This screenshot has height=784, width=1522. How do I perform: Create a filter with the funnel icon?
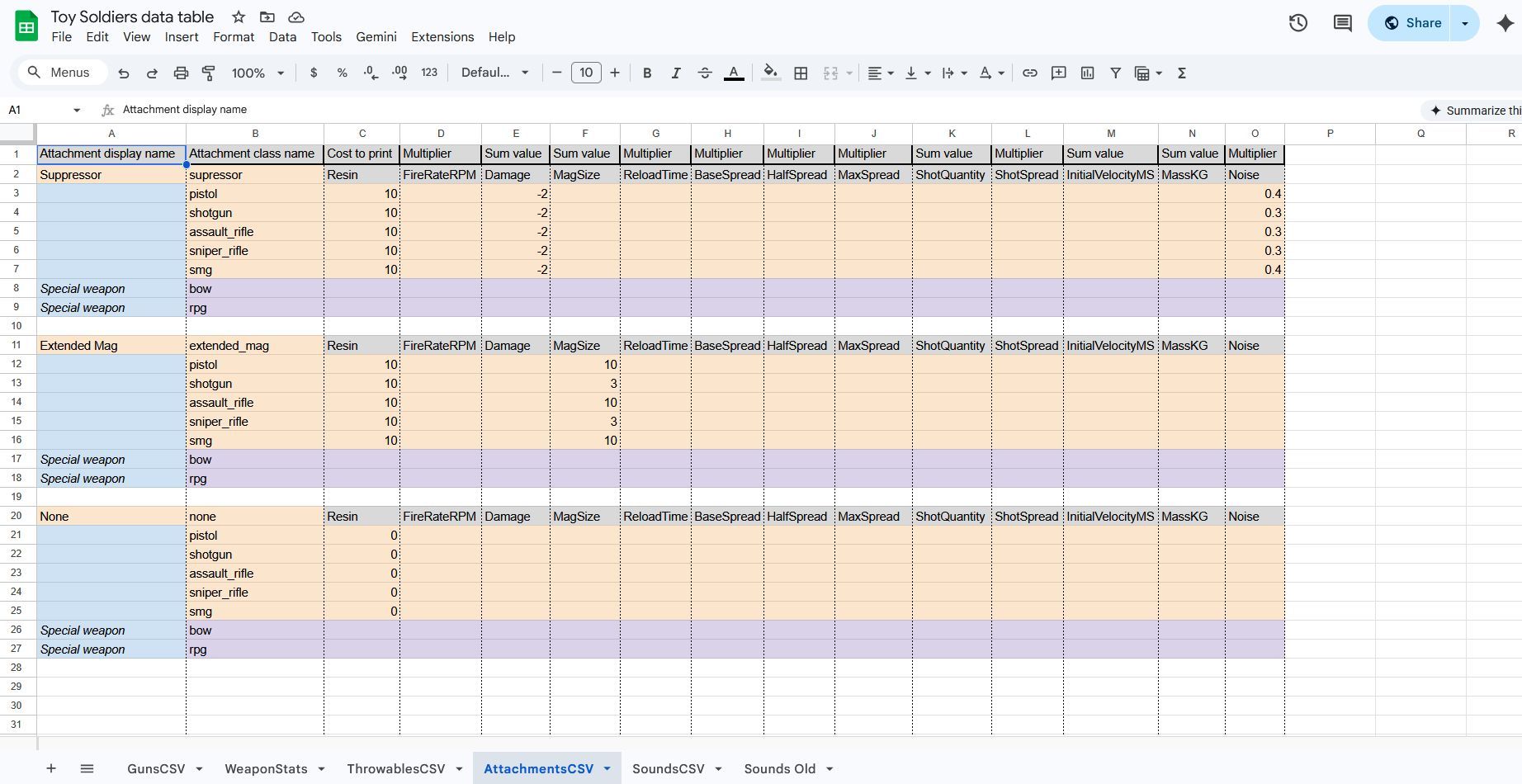click(1115, 73)
